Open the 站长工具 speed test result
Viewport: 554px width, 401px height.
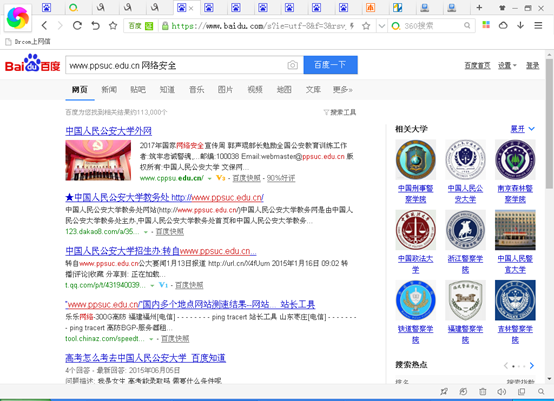pyautogui.click(x=190, y=305)
